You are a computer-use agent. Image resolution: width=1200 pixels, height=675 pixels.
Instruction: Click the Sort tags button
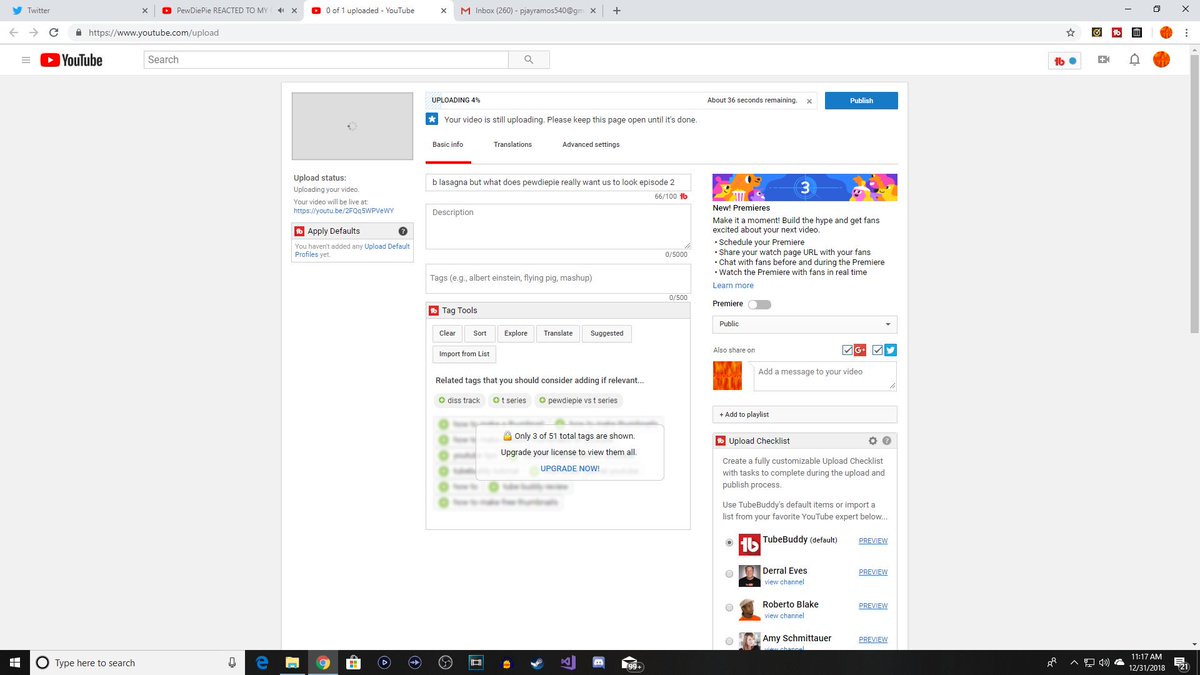tap(480, 333)
